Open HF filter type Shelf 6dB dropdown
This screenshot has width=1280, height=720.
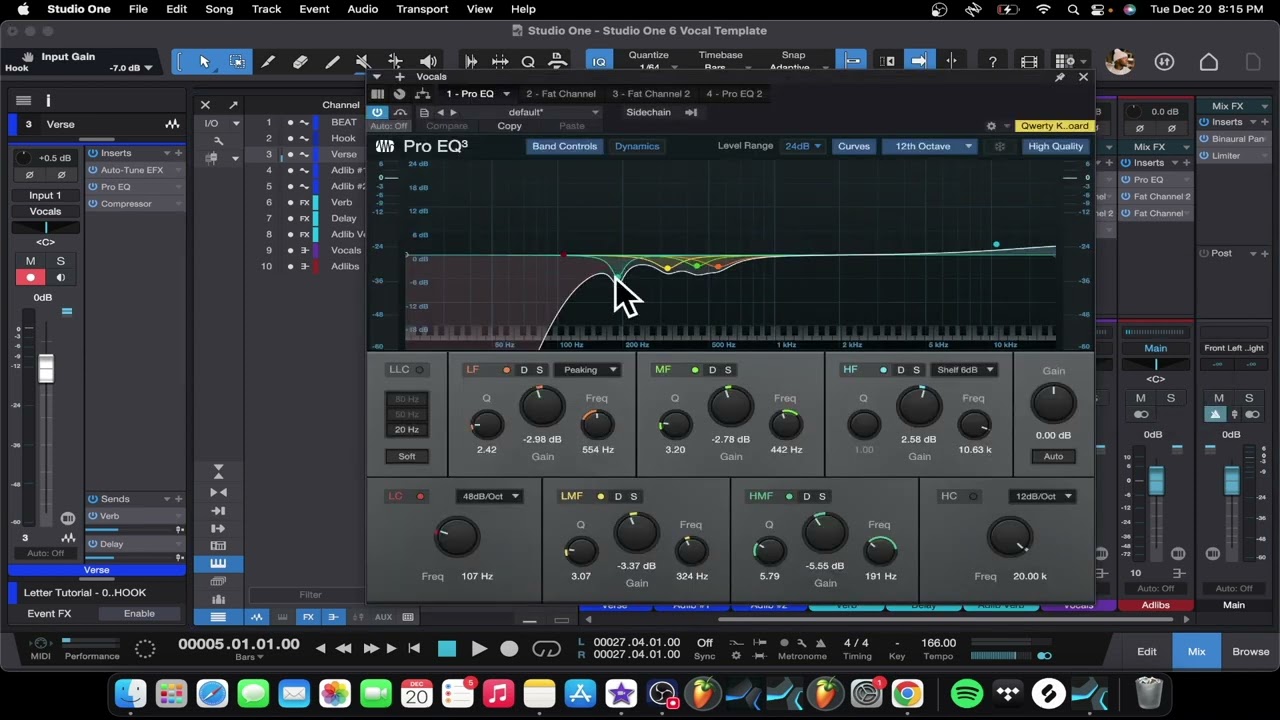coord(964,370)
